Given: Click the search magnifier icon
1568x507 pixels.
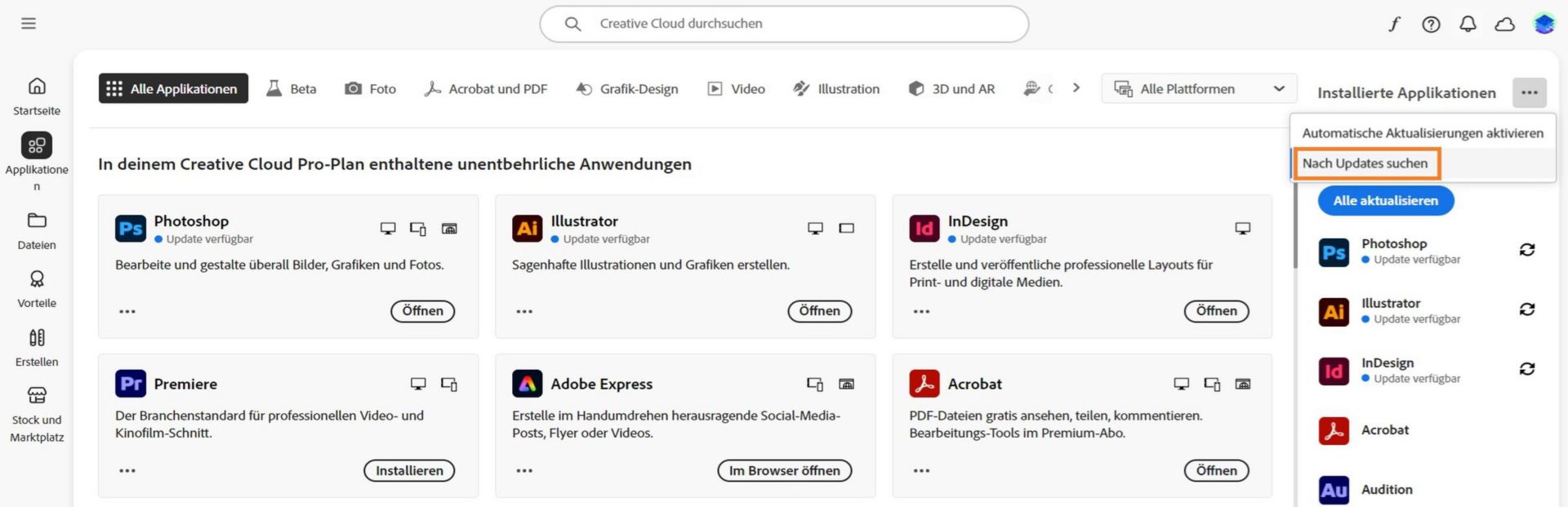Looking at the screenshot, I should (x=573, y=24).
